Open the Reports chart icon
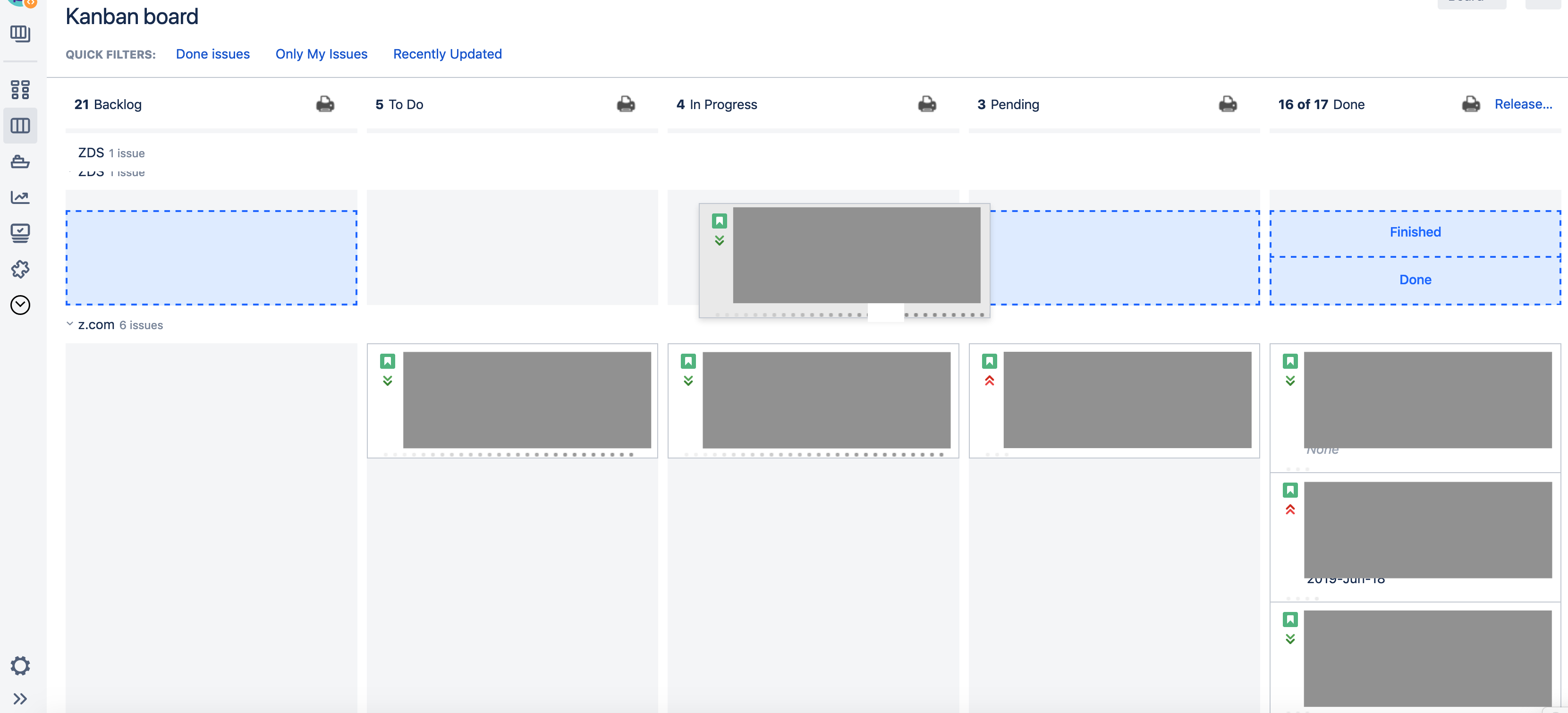 20,197
